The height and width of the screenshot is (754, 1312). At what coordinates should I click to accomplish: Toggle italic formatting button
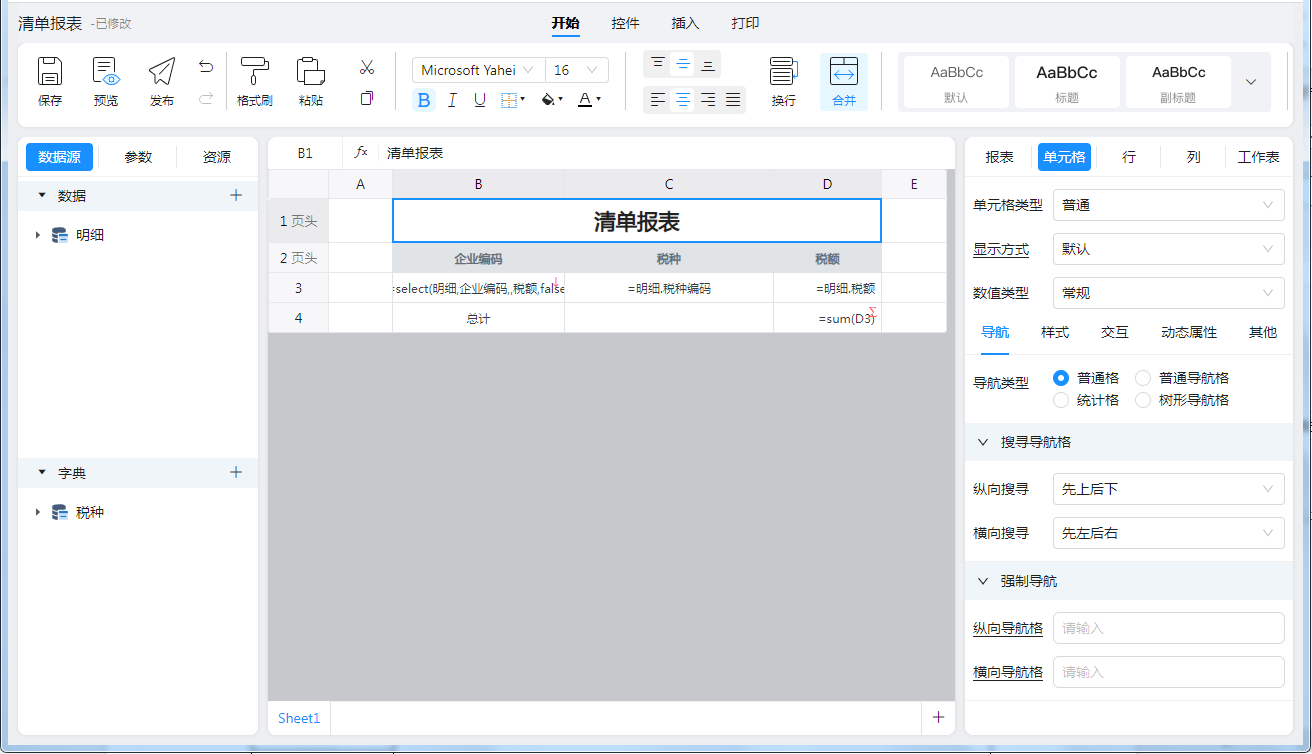(452, 100)
